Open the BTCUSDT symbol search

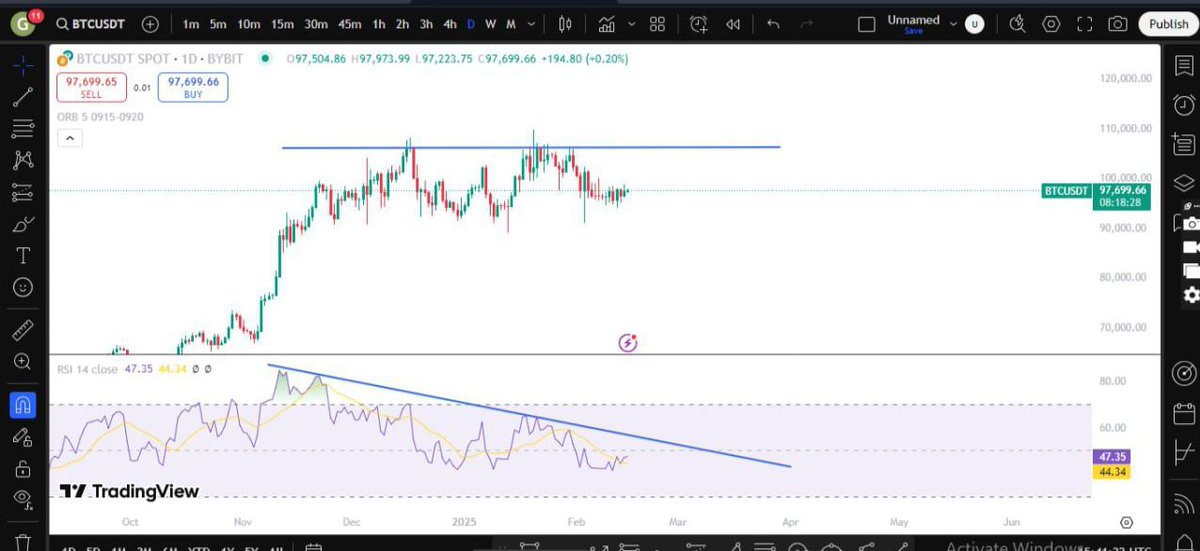(x=90, y=24)
